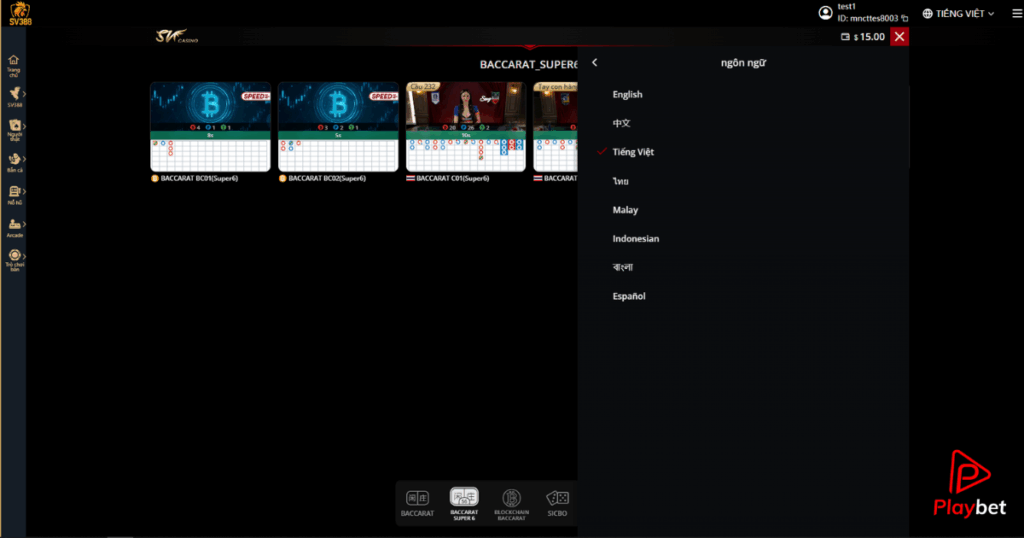Choose Indonesian language
This screenshot has height=538, width=1024.
click(635, 238)
